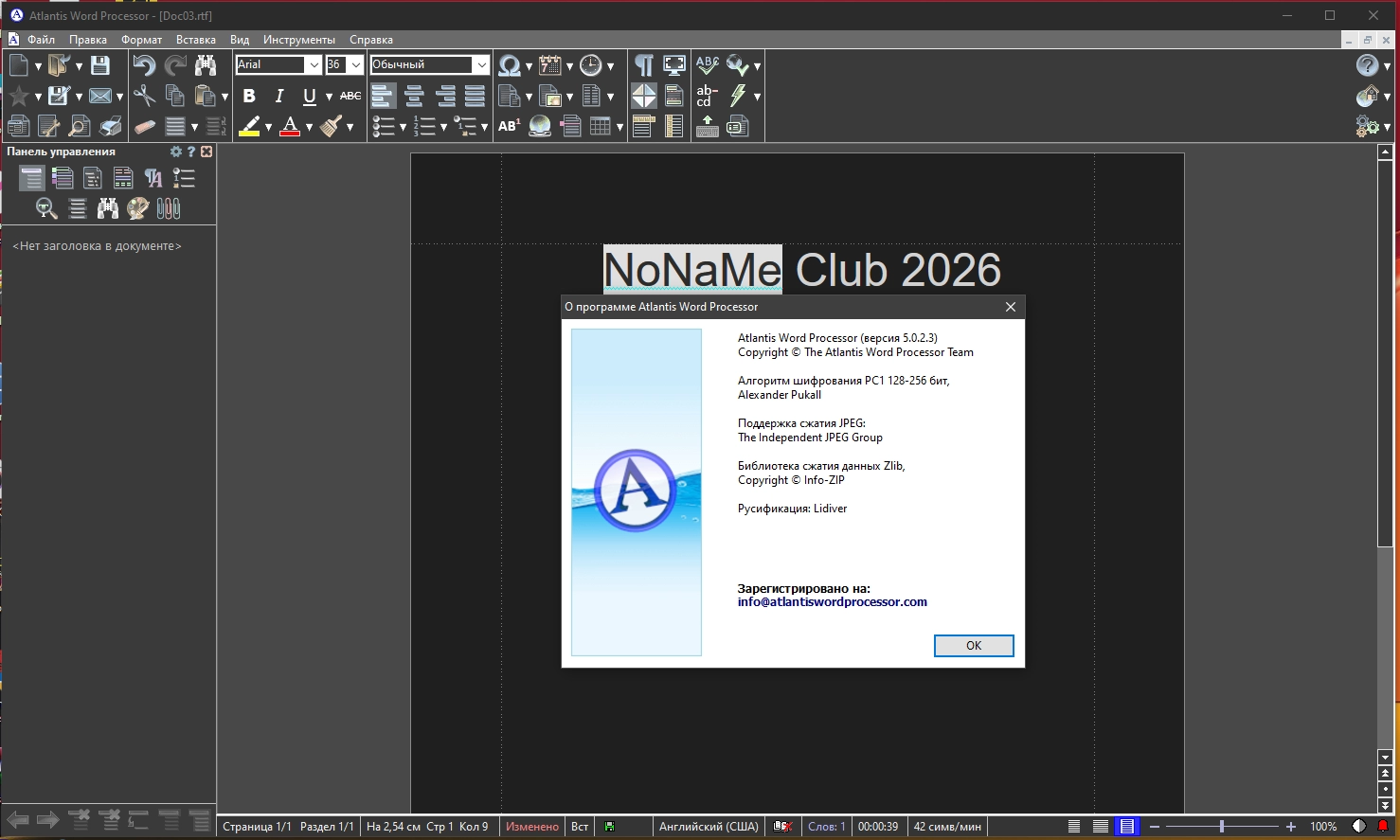The height and width of the screenshot is (840, 1400).
Task: Open the paperclips panel in the control panel
Action: point(169,208)
